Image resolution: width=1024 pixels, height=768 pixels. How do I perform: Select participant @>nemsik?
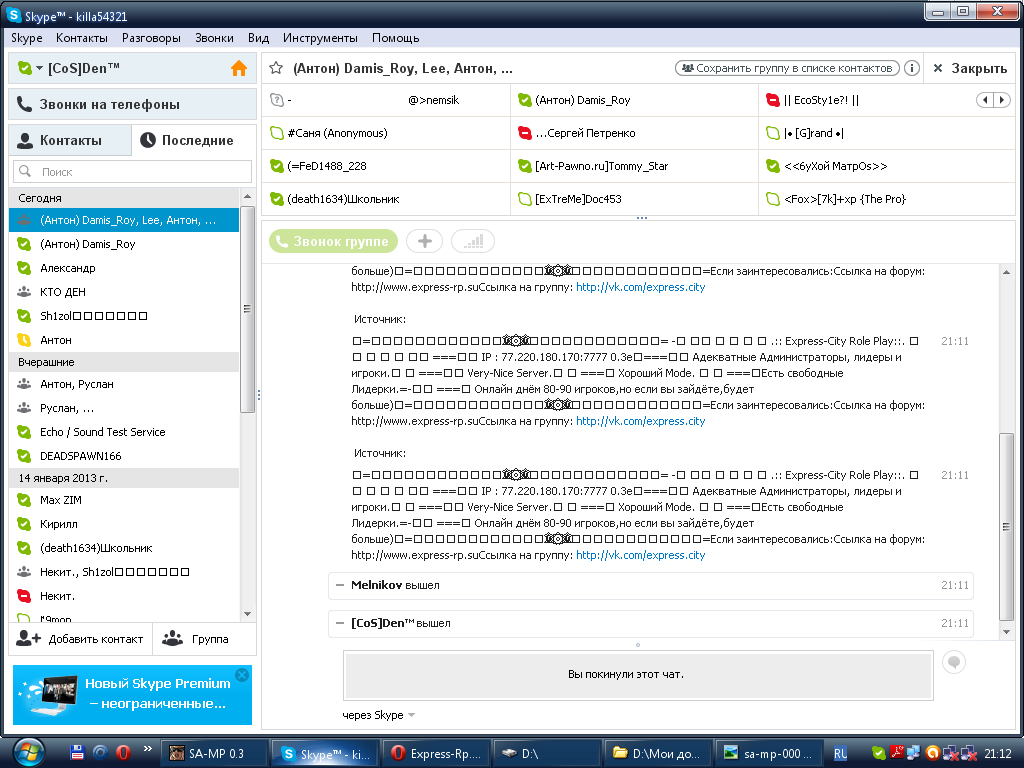(434, 100)
